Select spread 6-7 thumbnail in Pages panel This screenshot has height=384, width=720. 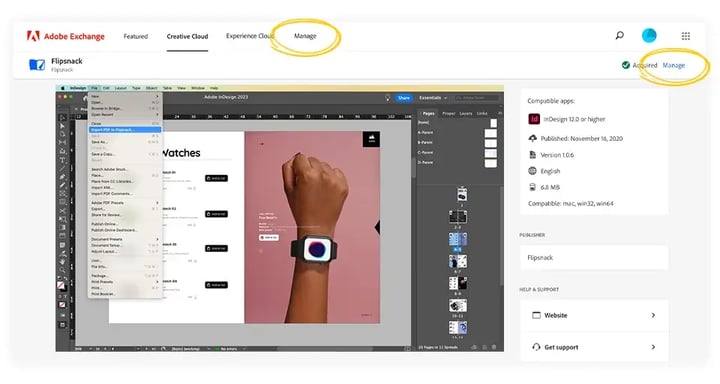tap(458, 262)
